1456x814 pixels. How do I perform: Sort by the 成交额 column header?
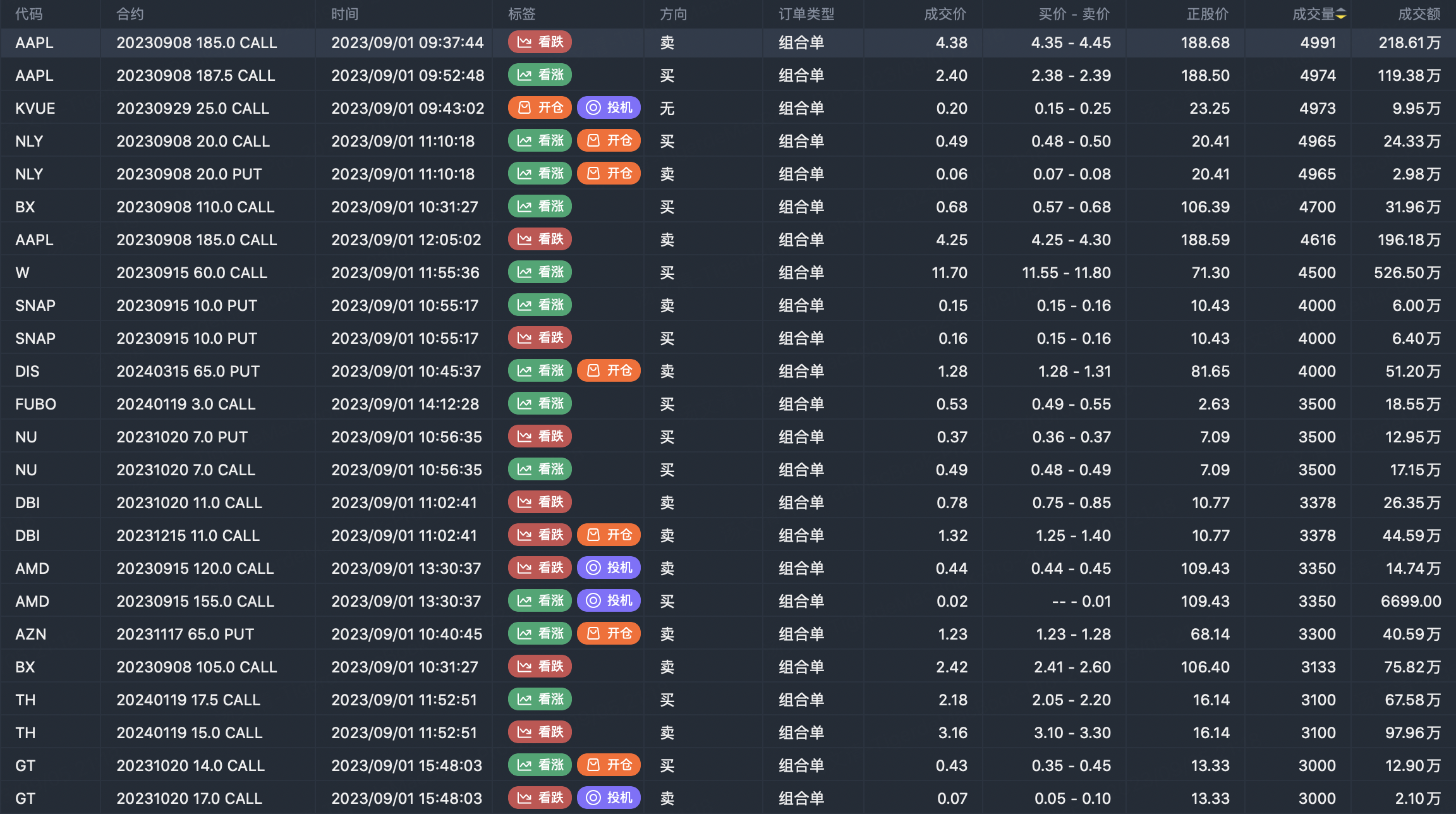point(1418,14)
